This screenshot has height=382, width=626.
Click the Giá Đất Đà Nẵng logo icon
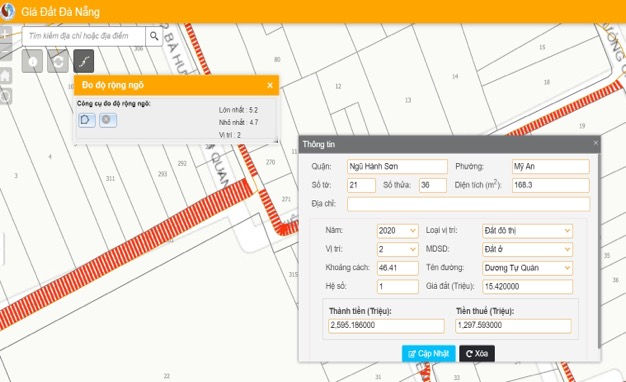tap(7, 11)
